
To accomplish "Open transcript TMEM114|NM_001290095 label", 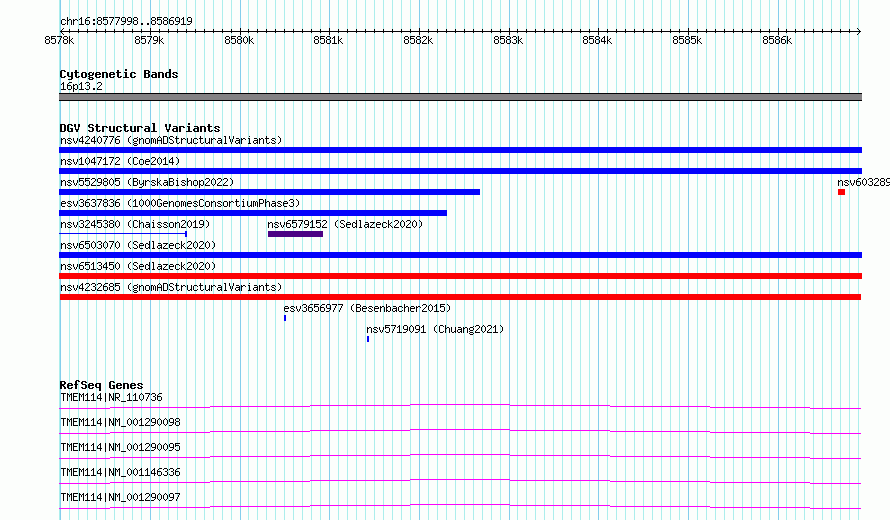I will tap(120, 447).
